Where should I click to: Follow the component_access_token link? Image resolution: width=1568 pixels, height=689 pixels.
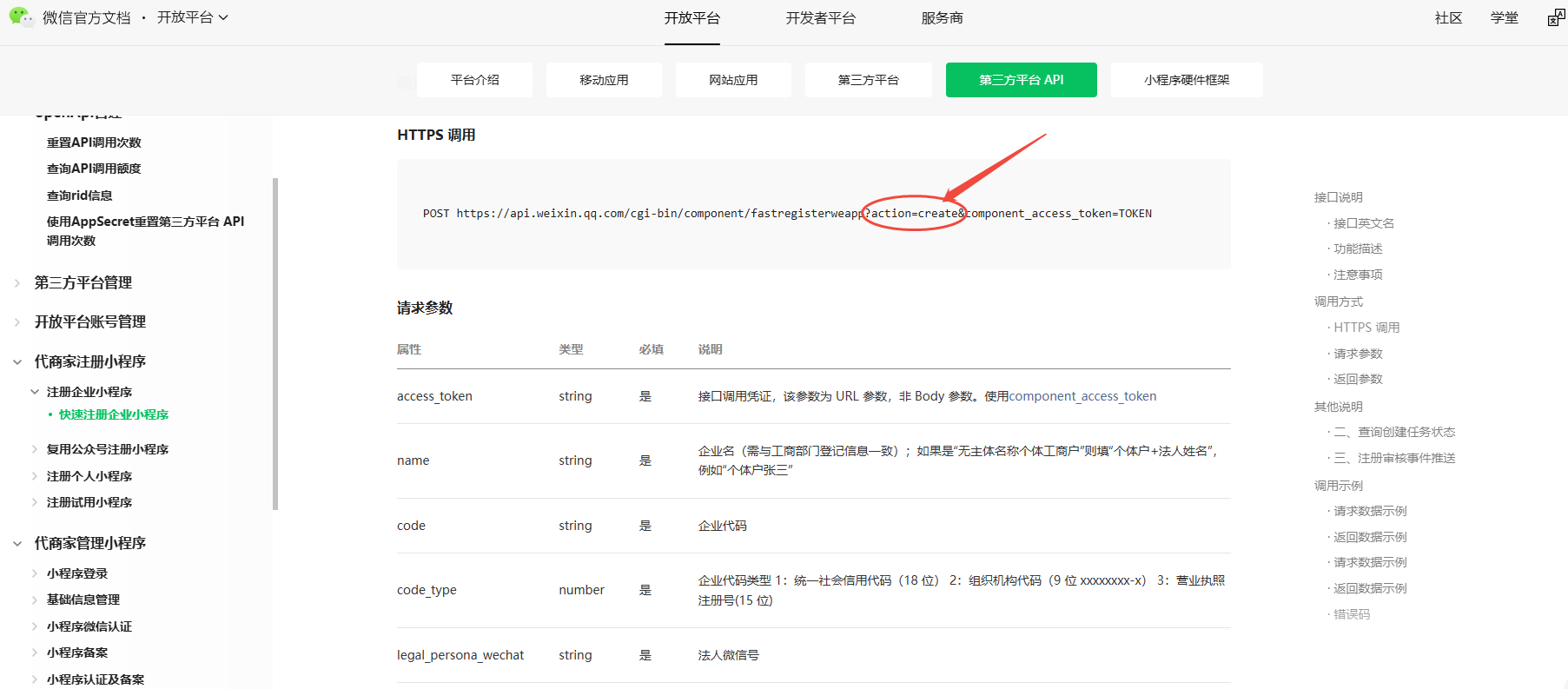click(x=1082, y=396)
